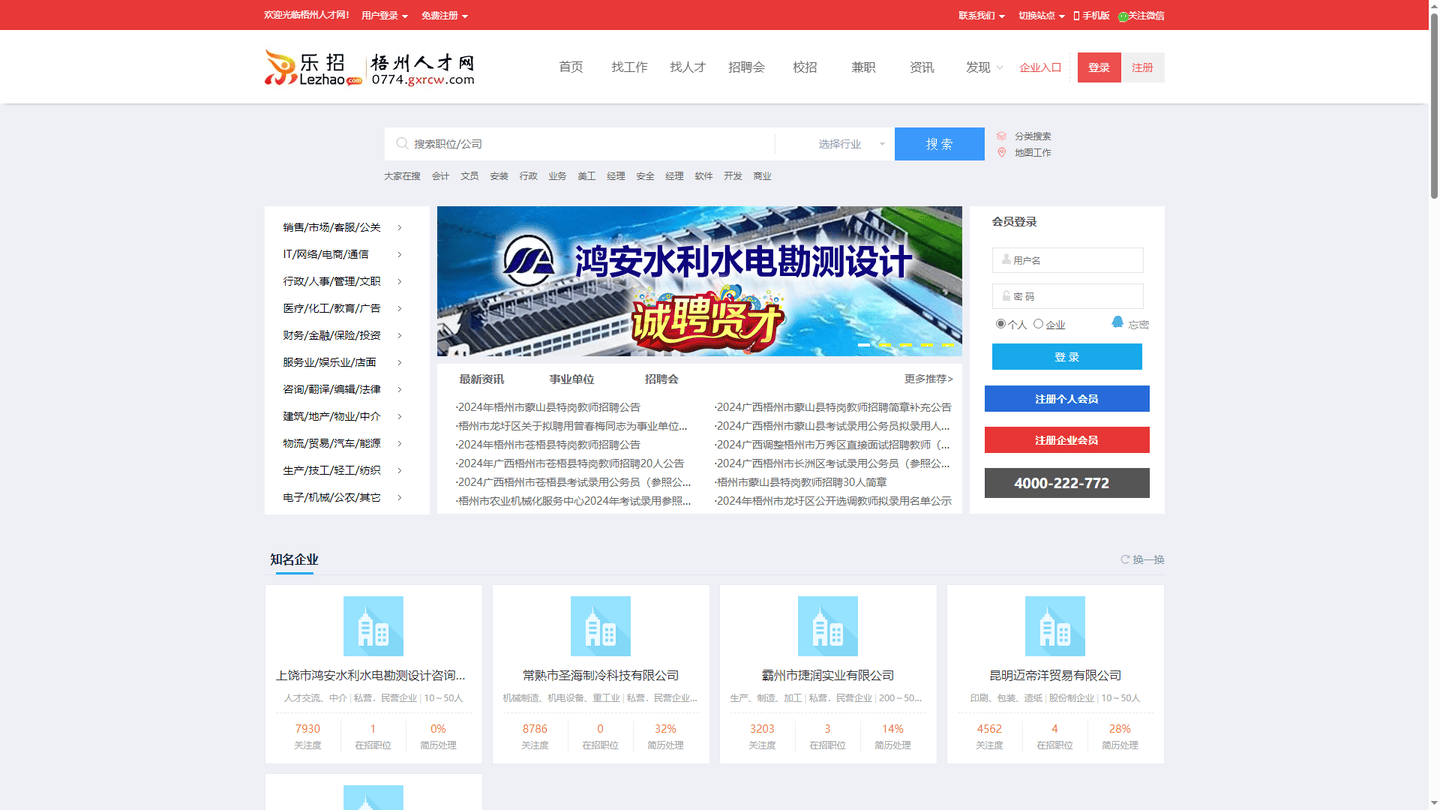1440x810 pixels.
Task: Open 梧州市蒙山县特岗教师招聘30人简章 article
Action: click(801, 482)
